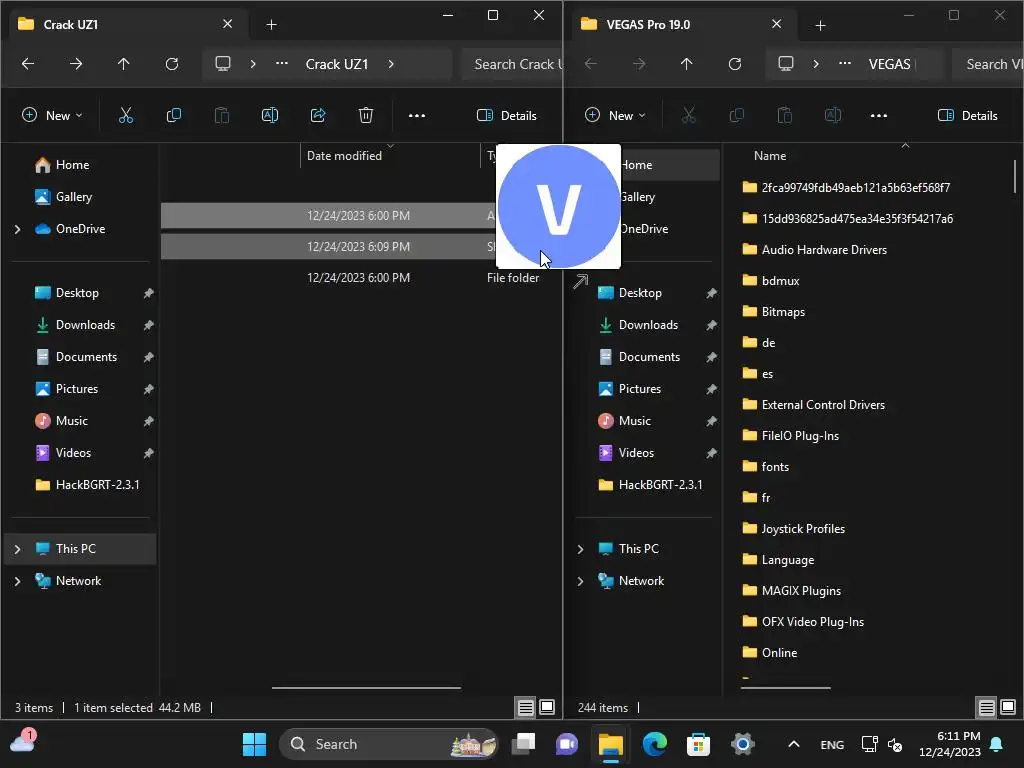Close the Crack UZ1 tab
Screen dimensions: 1024x768
tap(227, 24)
